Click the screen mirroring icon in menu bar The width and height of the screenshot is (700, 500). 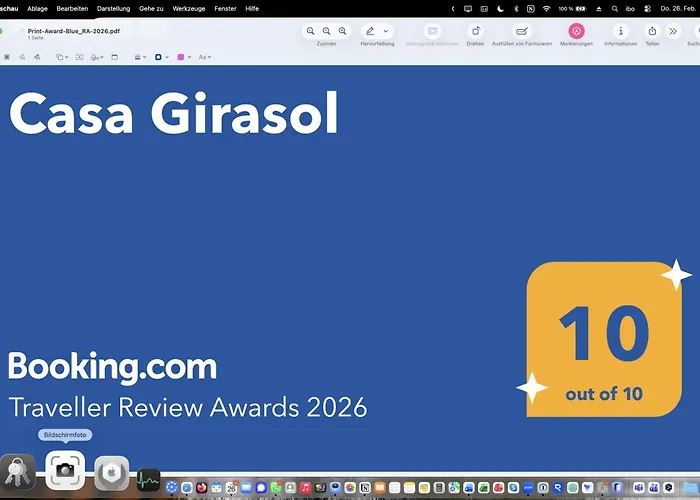click(x=468, y=8)
